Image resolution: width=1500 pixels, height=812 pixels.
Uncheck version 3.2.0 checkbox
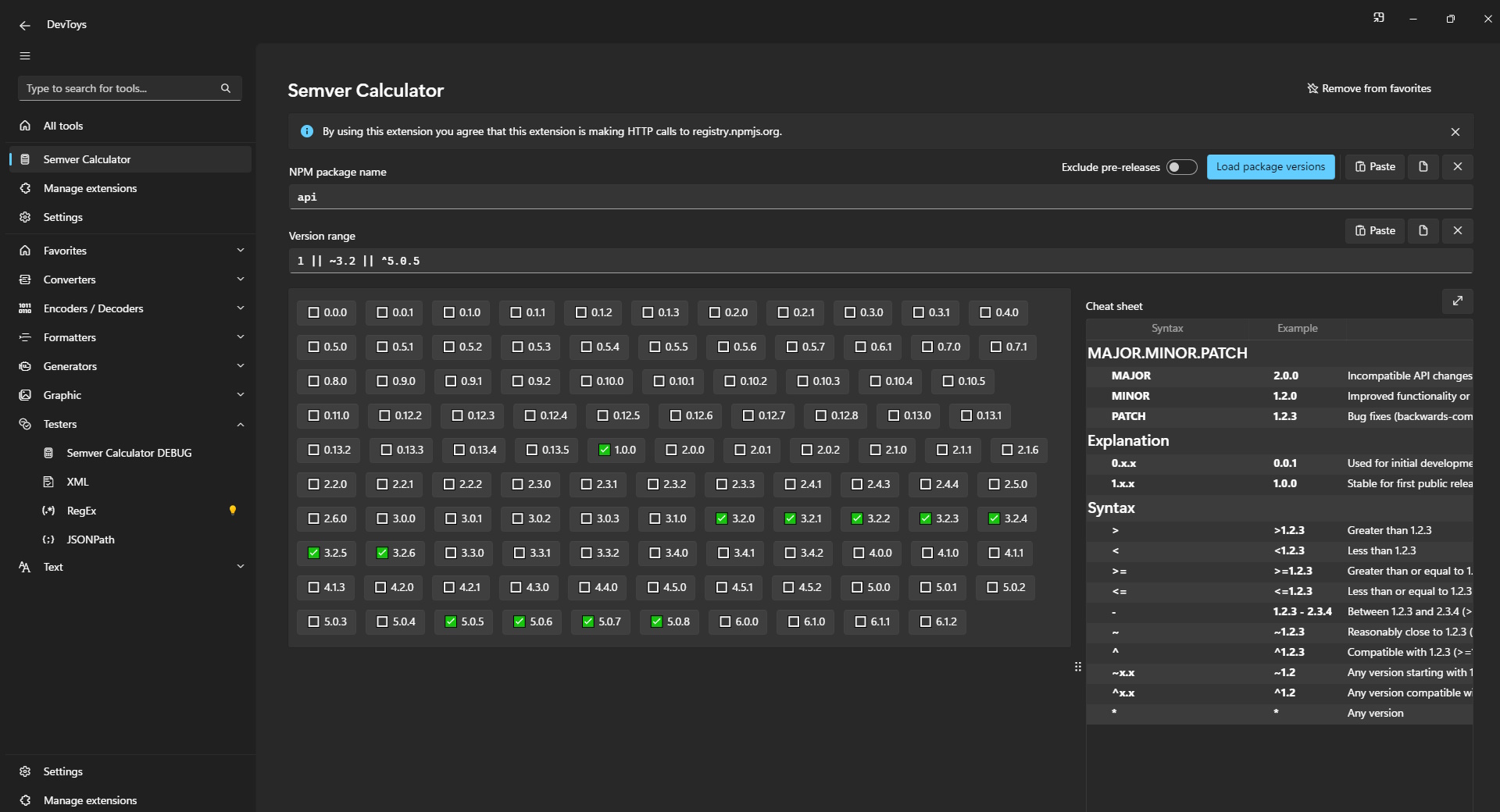(x=722, y=518)
